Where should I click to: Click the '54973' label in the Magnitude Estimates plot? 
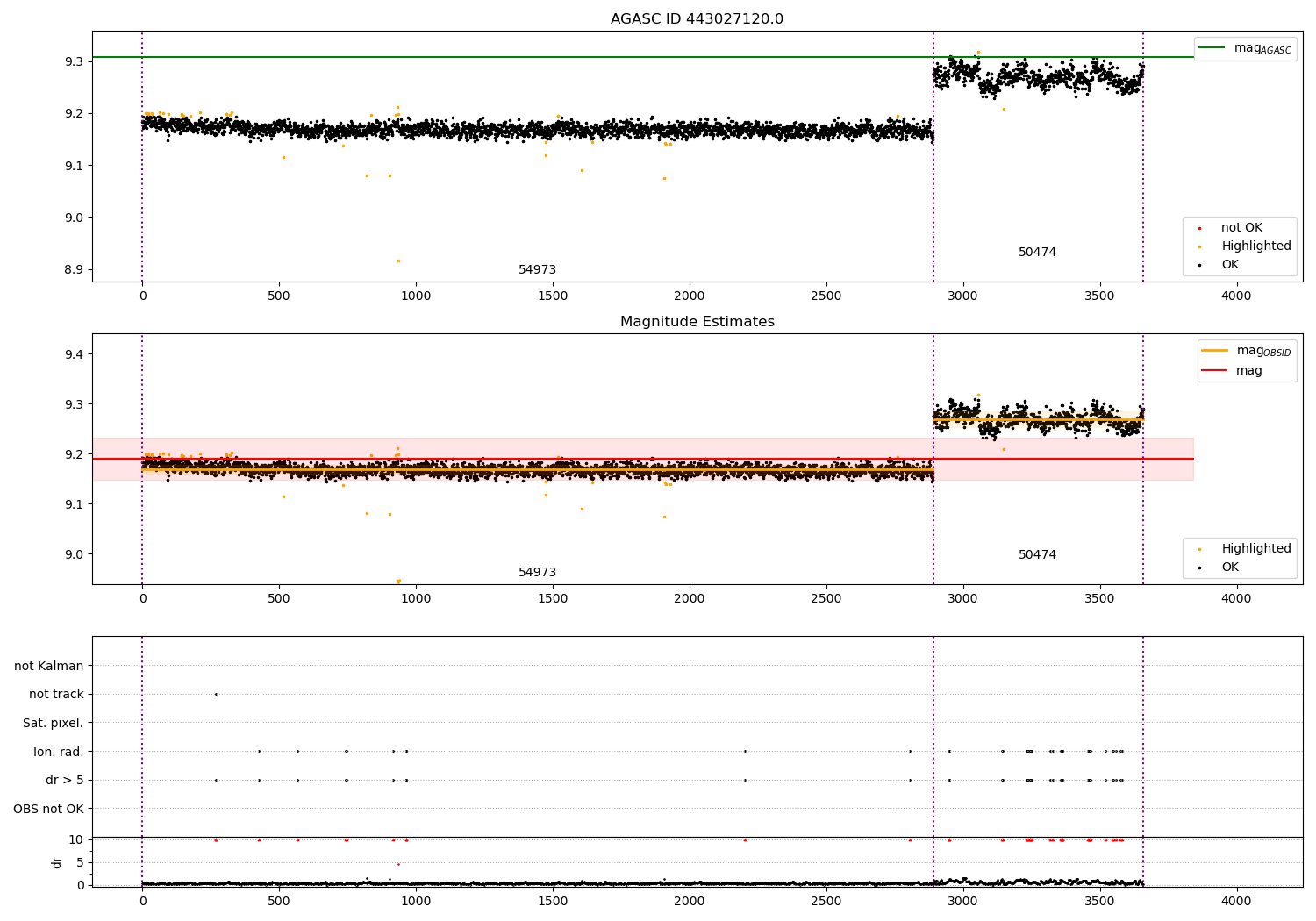click(x=537, y=573)
